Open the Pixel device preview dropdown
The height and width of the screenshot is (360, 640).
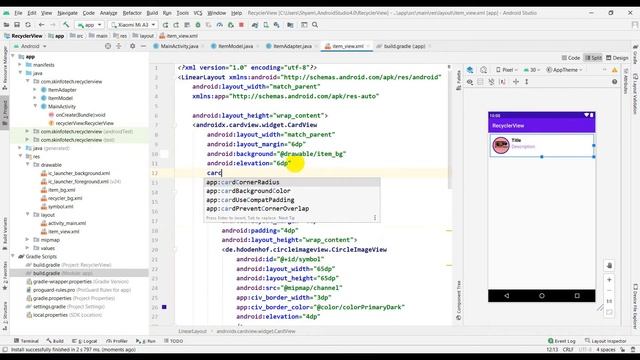coord(507,70)
